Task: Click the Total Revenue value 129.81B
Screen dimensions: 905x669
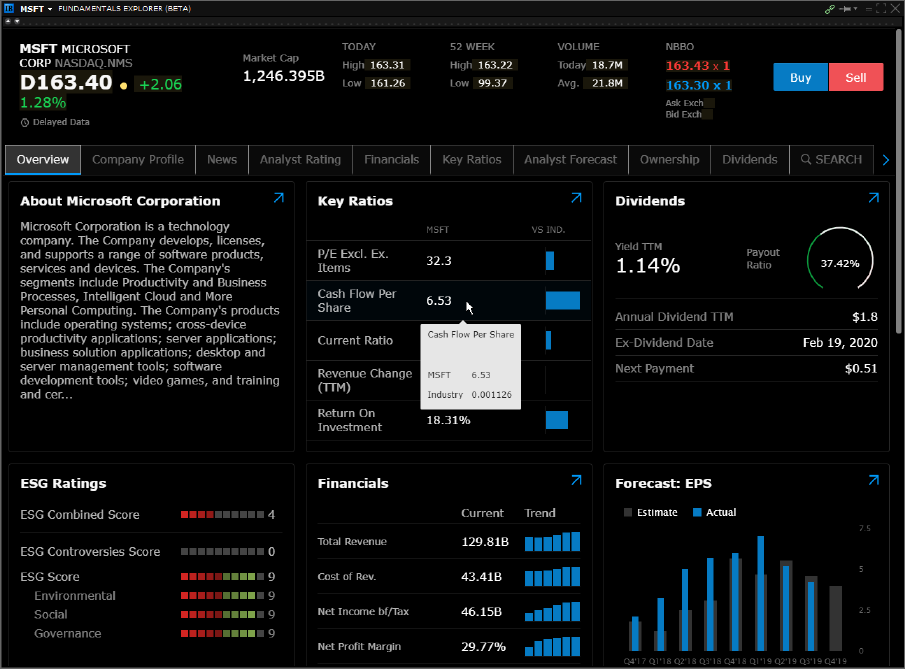Action: 485,541
